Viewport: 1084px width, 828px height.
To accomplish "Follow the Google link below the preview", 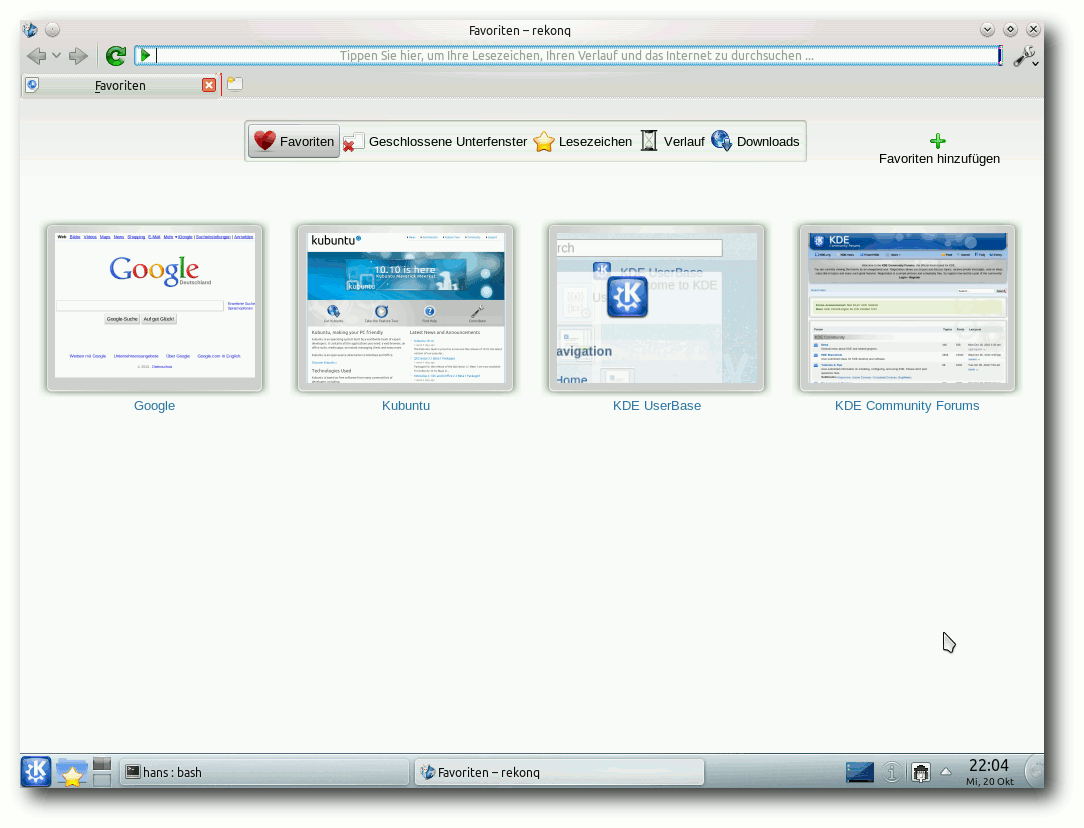I will [x=154, y=406].
